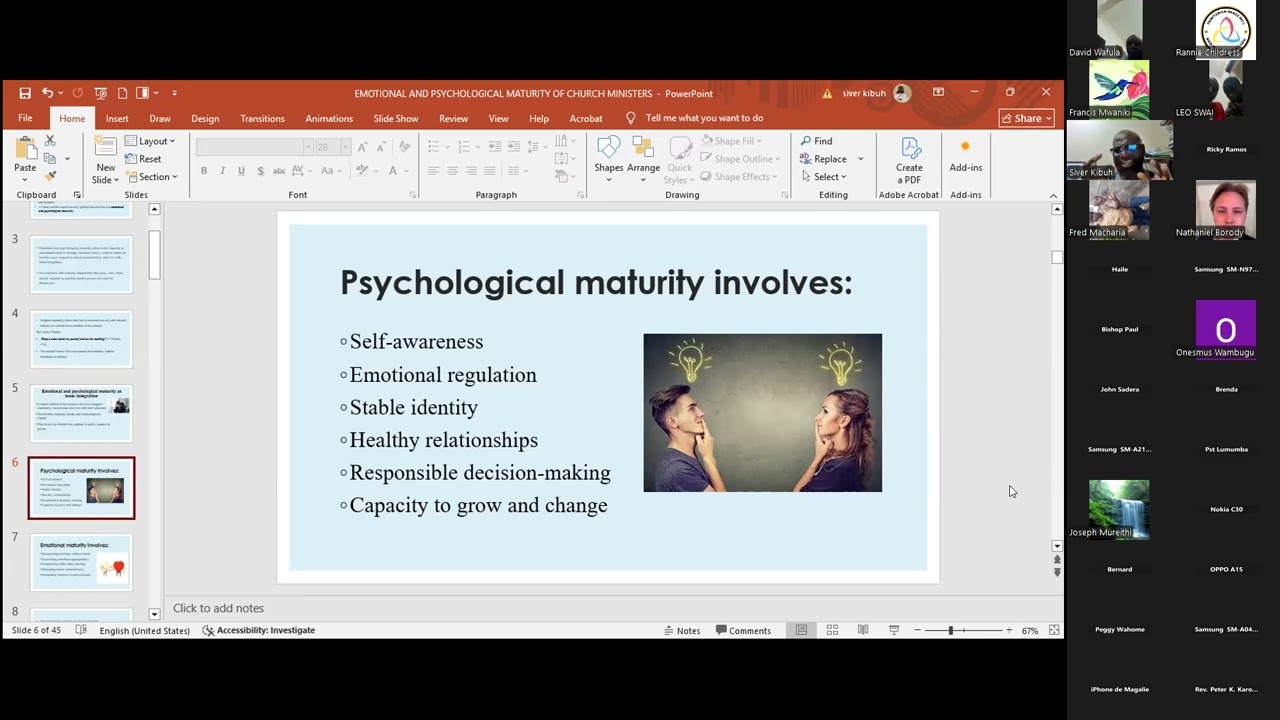1280x720 pixels.
Task: Click to add notes area
Action: [218, 608]
